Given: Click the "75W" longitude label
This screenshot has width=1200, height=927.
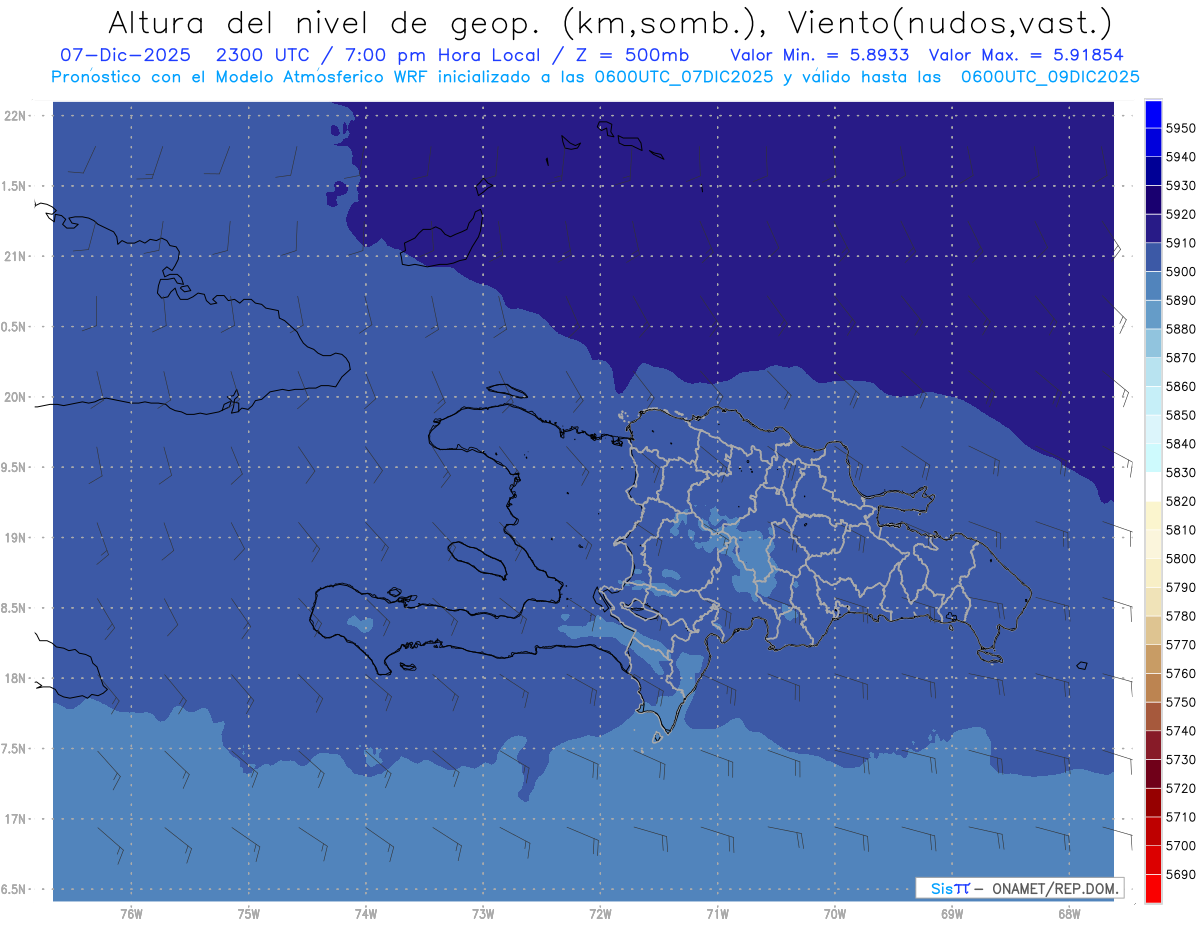Looking at the screenshot, I should 249,914.
